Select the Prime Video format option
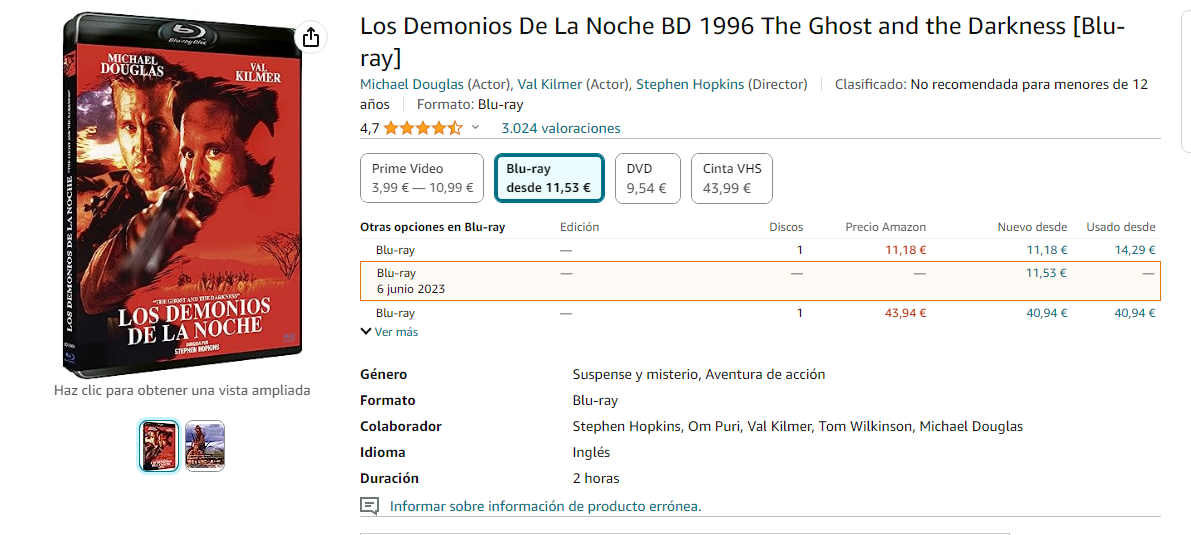Screen dimensions: 1191x535 point(422,178)
